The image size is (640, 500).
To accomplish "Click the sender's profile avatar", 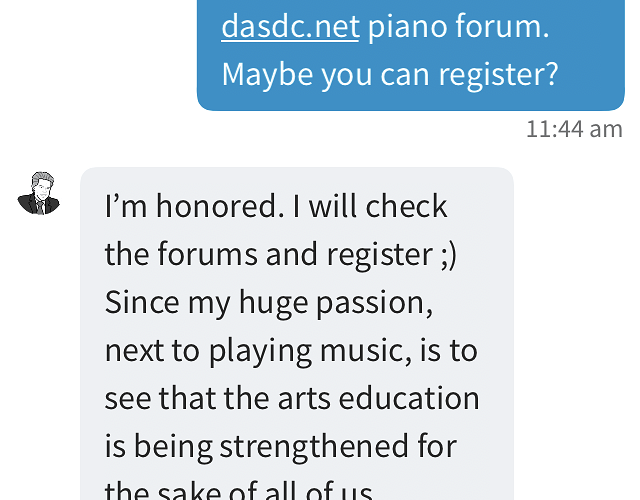I will (x=39, y=194).
